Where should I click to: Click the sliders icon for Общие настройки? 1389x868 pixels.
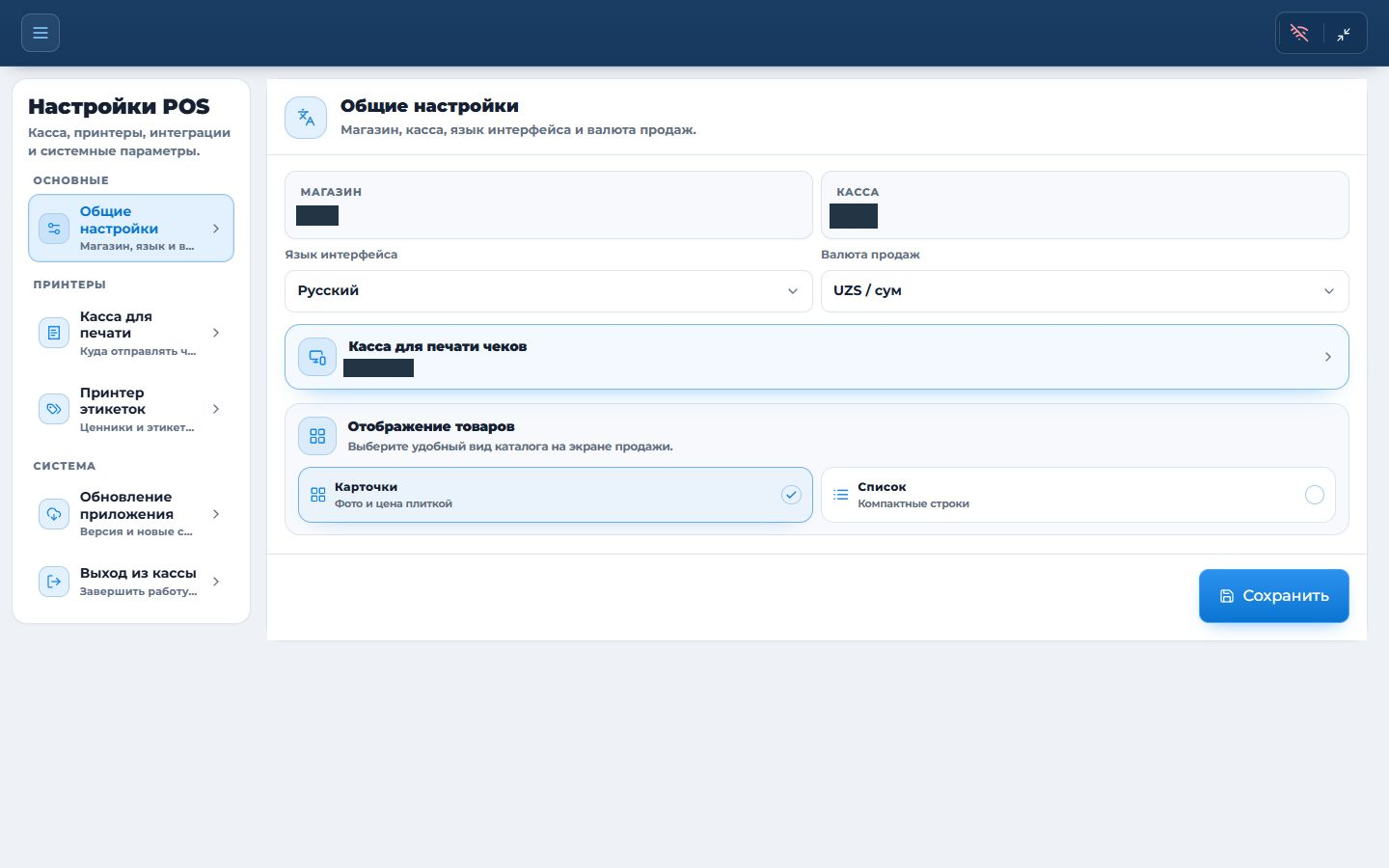point(54,229)
